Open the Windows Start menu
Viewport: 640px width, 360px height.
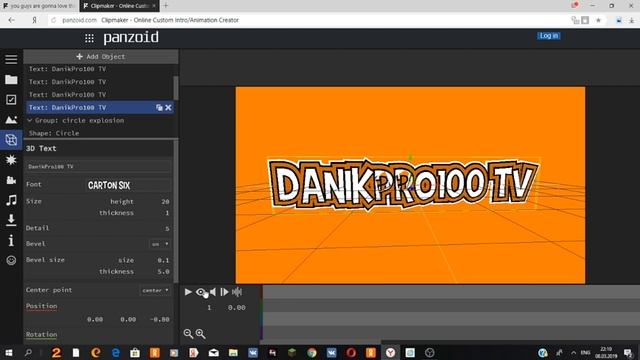click(x=9, y=352)
